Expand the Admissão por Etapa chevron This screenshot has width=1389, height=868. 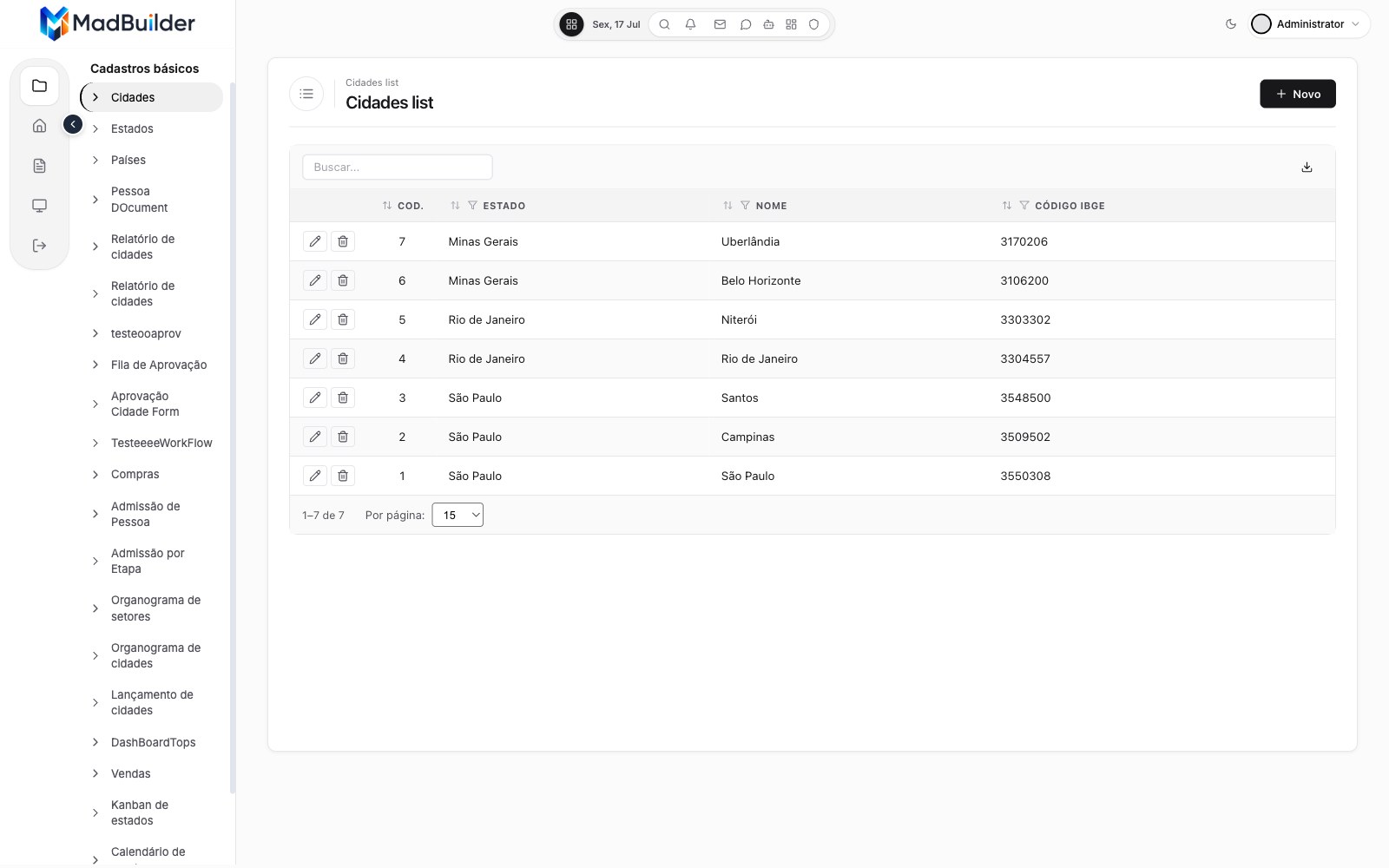(x=95, y=561)
